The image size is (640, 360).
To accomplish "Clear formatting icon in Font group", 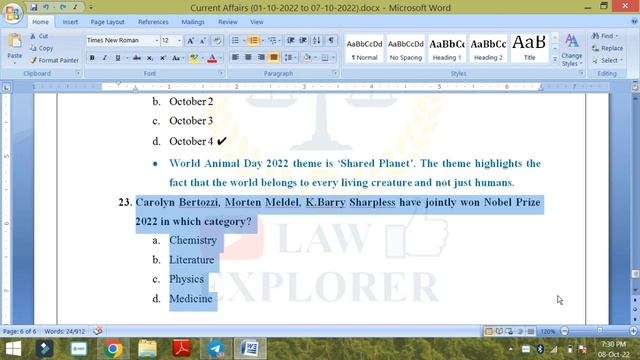I will tap(218, 40).
